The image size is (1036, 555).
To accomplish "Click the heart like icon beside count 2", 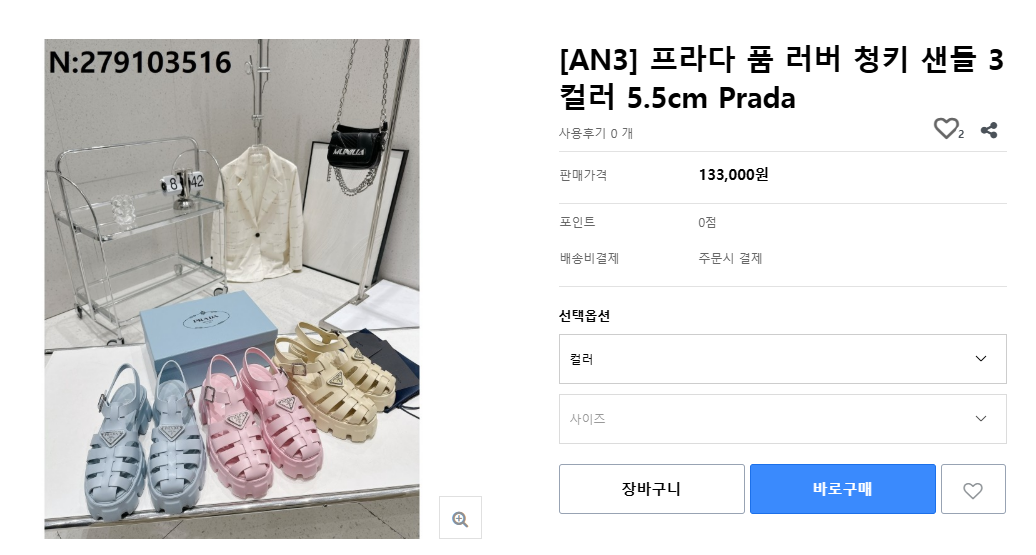I will (945, 129).
